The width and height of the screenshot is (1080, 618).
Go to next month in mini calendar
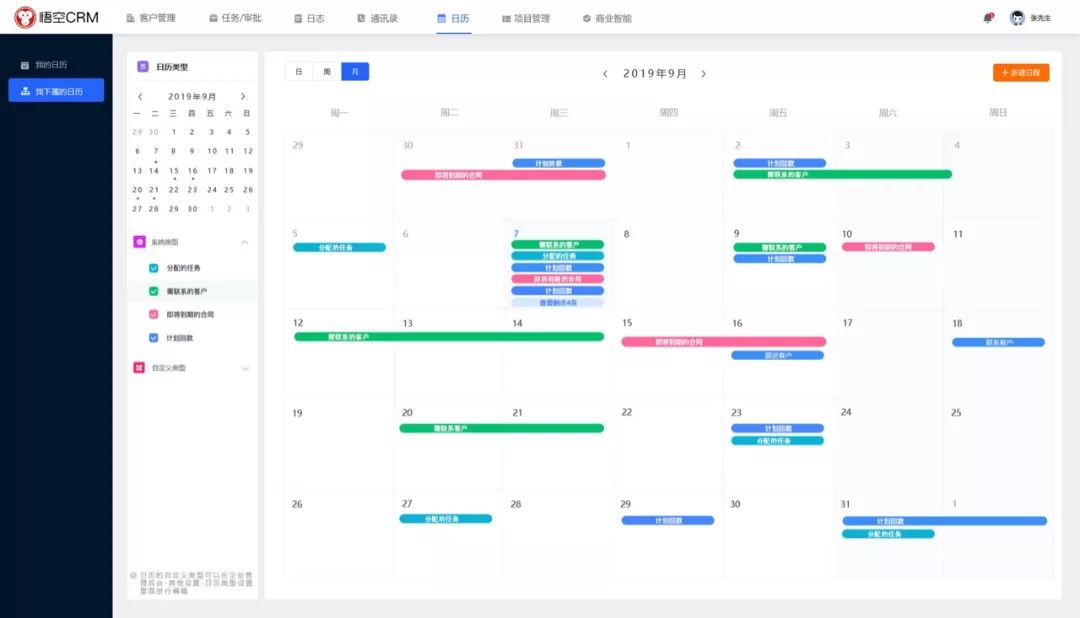[x=242, y=96]
